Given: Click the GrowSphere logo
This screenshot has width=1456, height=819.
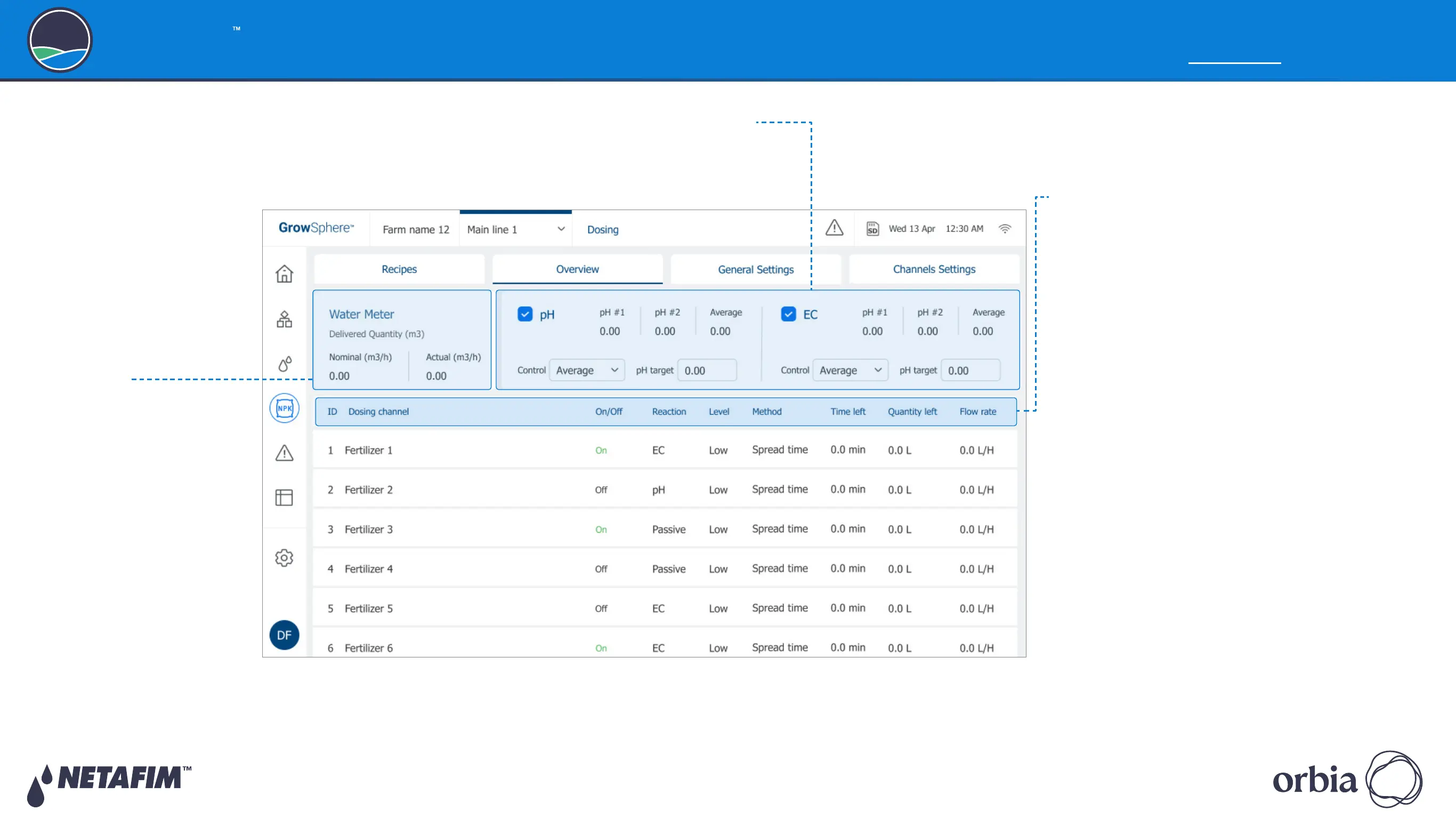Looking at the screenshot, I should 316,227.
